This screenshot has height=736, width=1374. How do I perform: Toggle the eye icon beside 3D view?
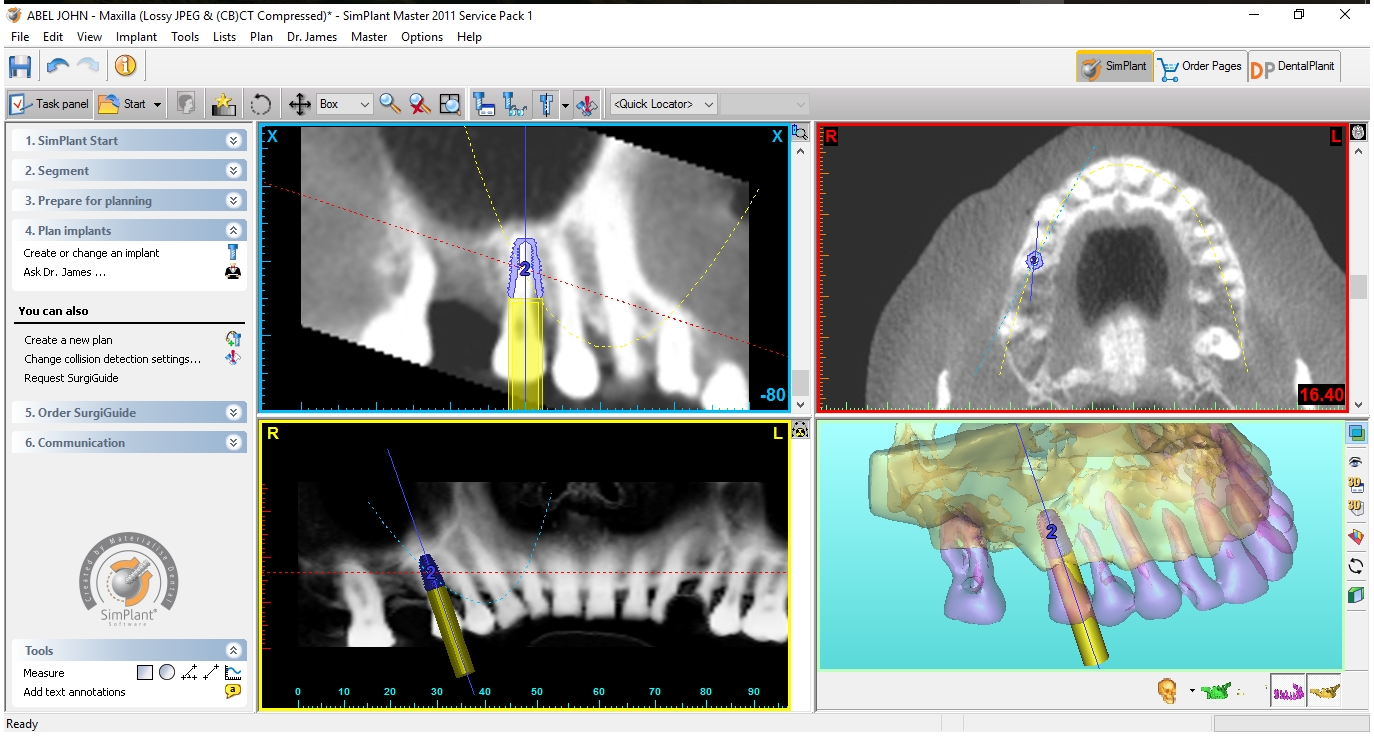click(x=1356, y=461)
